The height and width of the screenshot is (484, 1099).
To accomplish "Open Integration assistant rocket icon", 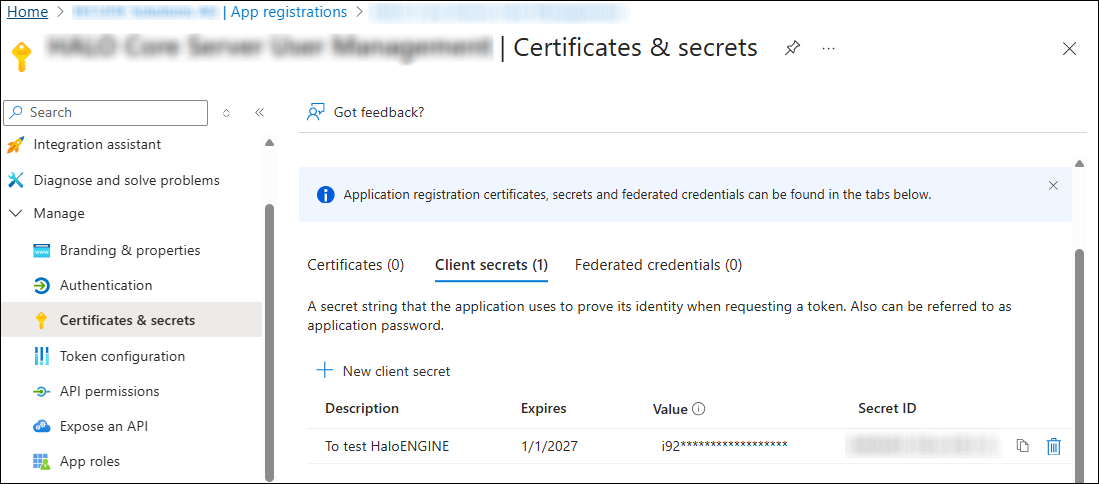I will click(15, 145).
